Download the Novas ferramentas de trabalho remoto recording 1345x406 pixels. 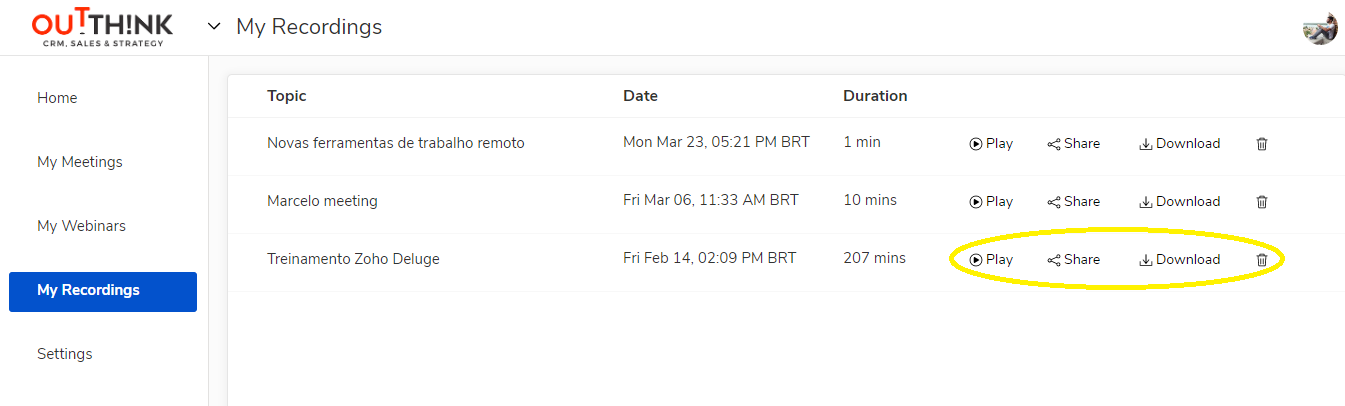[1180, 144]
